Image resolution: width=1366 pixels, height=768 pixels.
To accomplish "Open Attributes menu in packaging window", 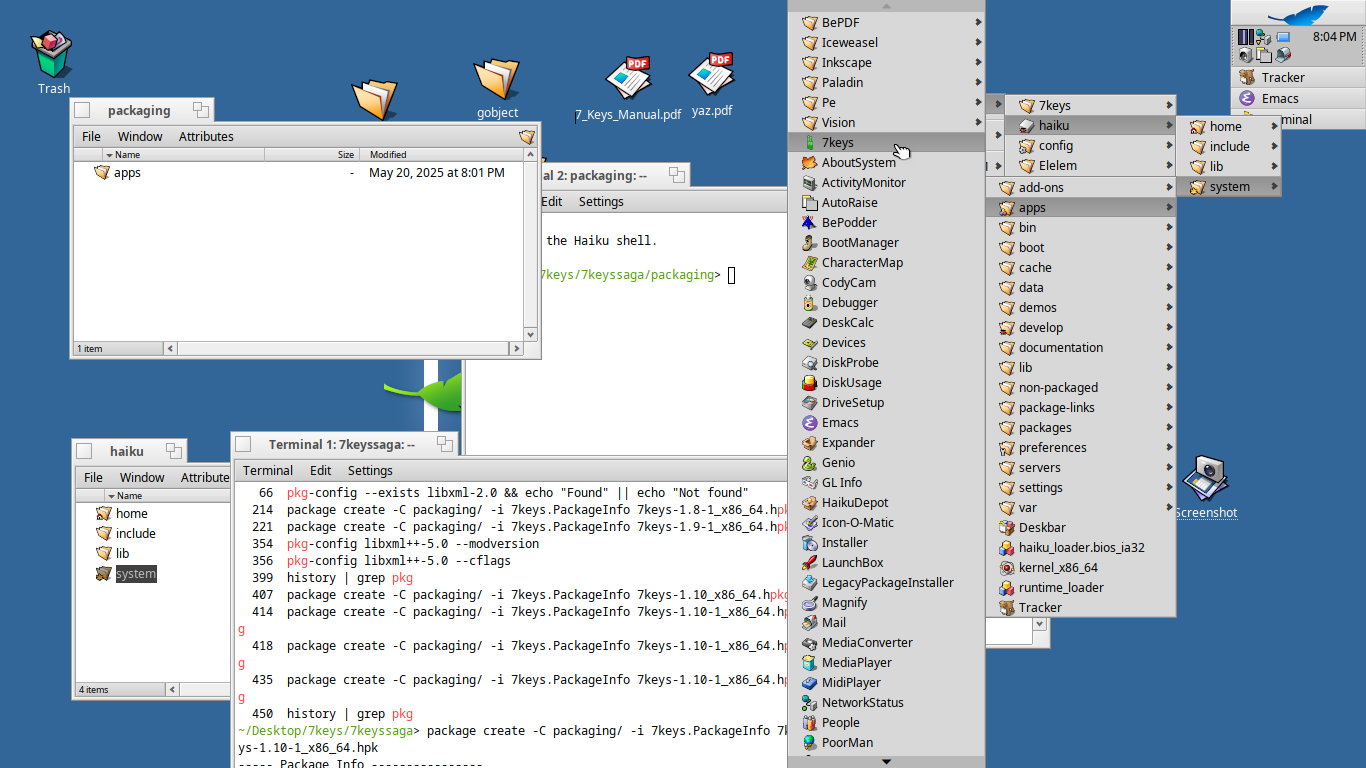I will [206, 137].
